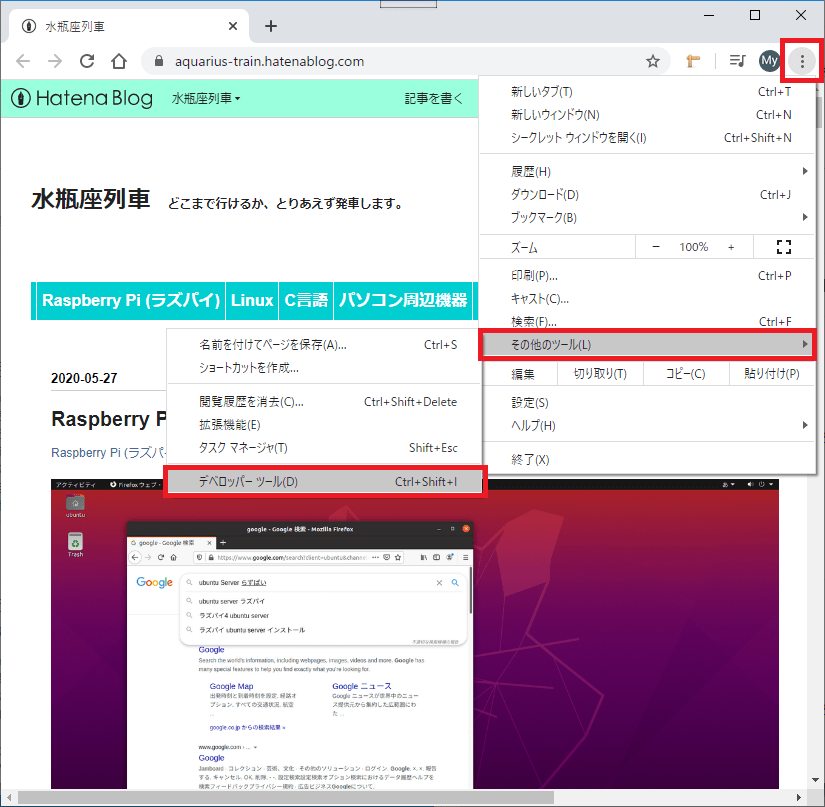Open シークレット ウィンドウを開く(I)
The height and width of the screenshot is (807, 825).
648,138
